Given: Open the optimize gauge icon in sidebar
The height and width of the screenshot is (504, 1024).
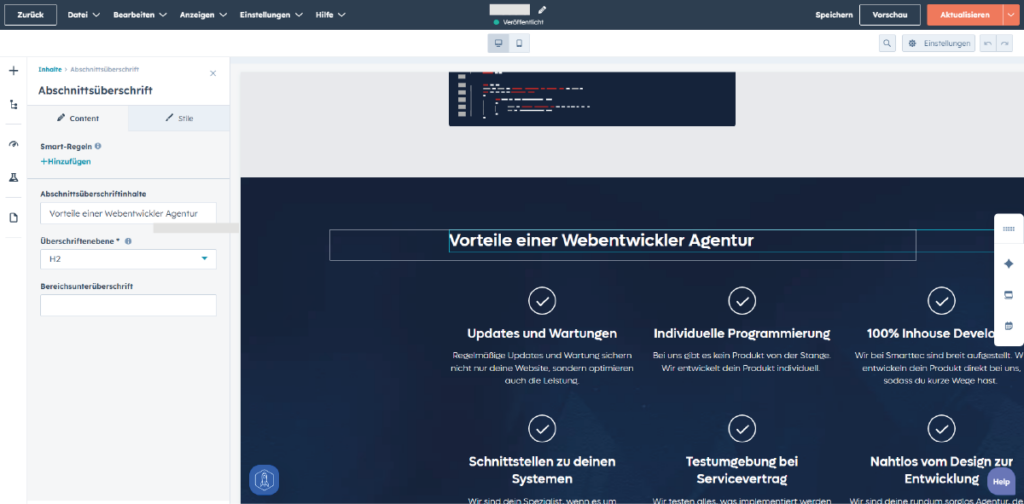Looking at the screenshot, I should (14, 144).
